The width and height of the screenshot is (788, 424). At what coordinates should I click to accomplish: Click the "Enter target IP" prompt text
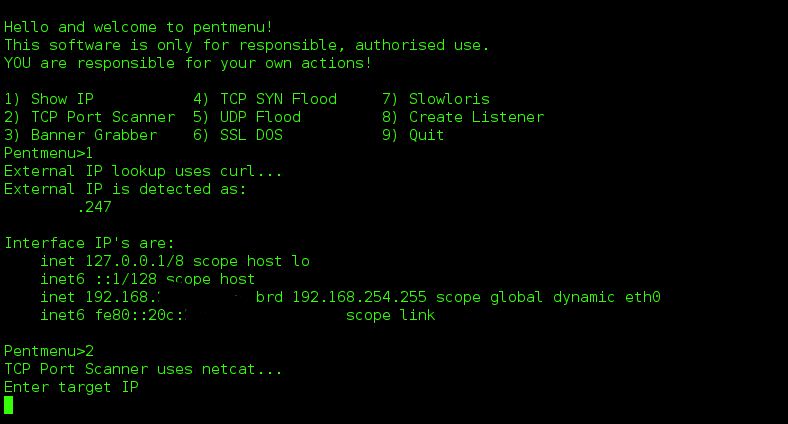click(x=72, y=387)
